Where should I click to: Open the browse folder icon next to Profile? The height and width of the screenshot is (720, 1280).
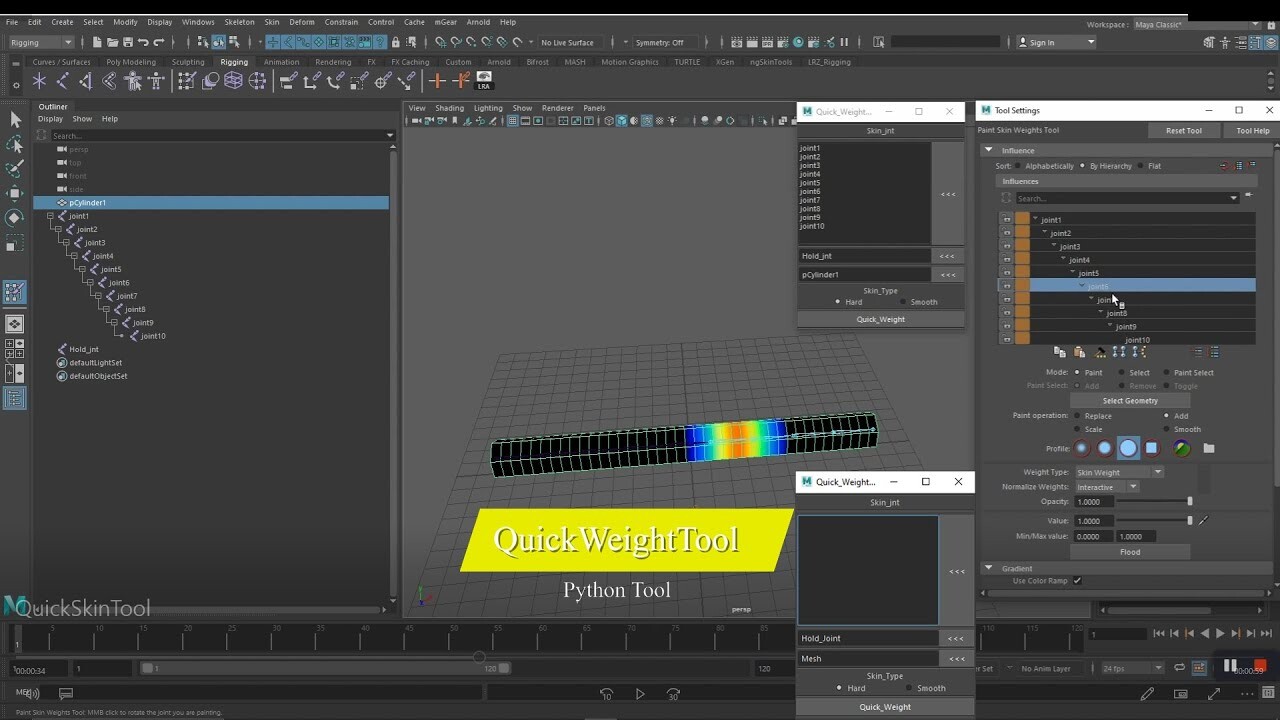(x=1209, y=448)
